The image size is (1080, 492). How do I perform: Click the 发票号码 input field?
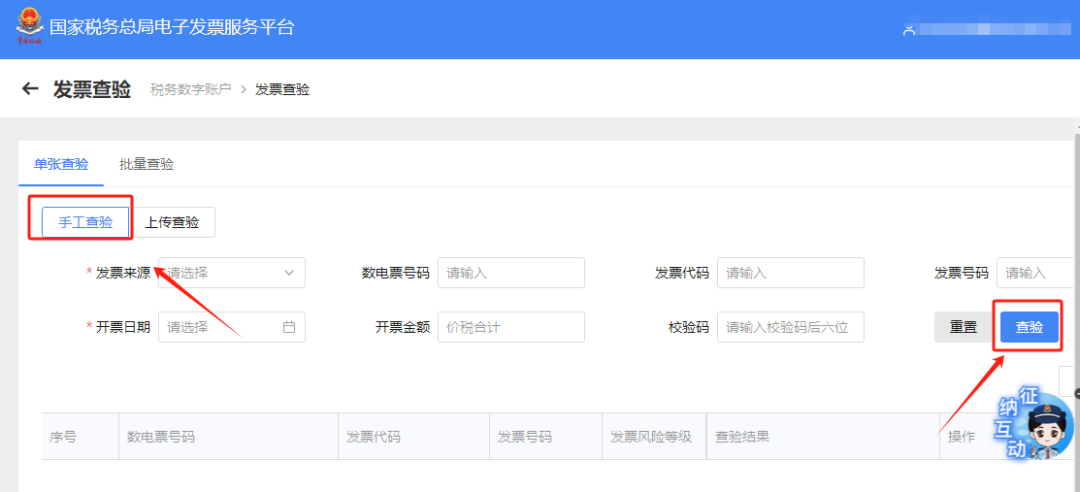pyautogui.click(x=1037, y=272)
